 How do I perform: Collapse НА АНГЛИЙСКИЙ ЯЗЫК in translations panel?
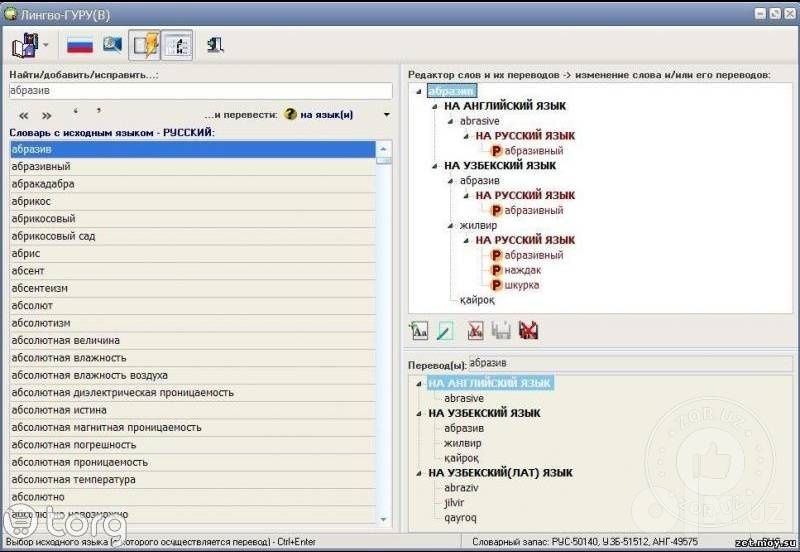pyautogui.click(x=418, y=384)
